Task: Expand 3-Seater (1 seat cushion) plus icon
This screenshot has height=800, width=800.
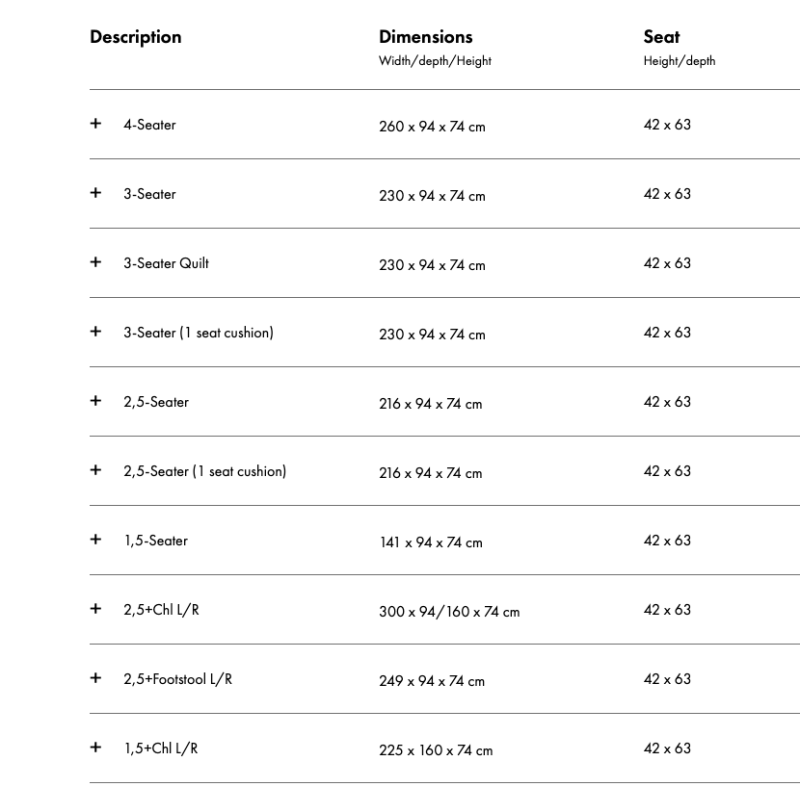Action: pyautogui.click(x=95, y=332)
